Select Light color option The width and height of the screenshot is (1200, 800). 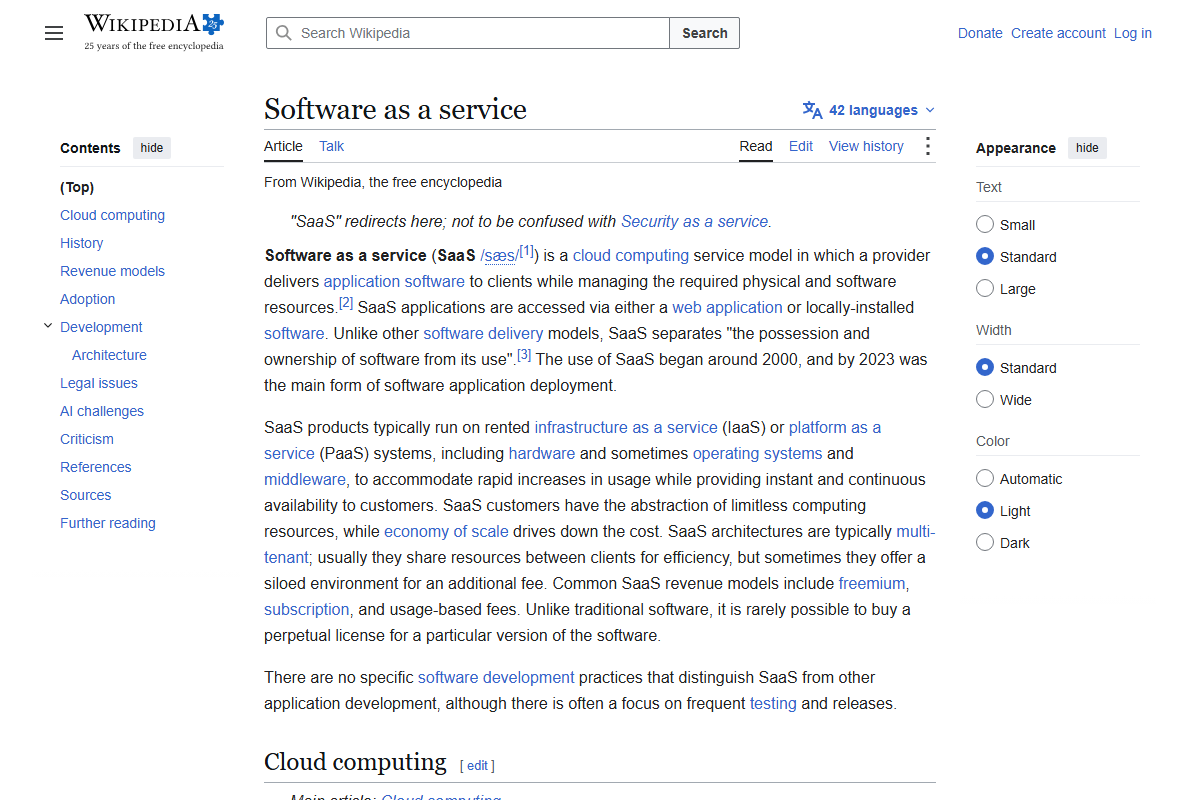pyautogui.click(x=985, y=510)
